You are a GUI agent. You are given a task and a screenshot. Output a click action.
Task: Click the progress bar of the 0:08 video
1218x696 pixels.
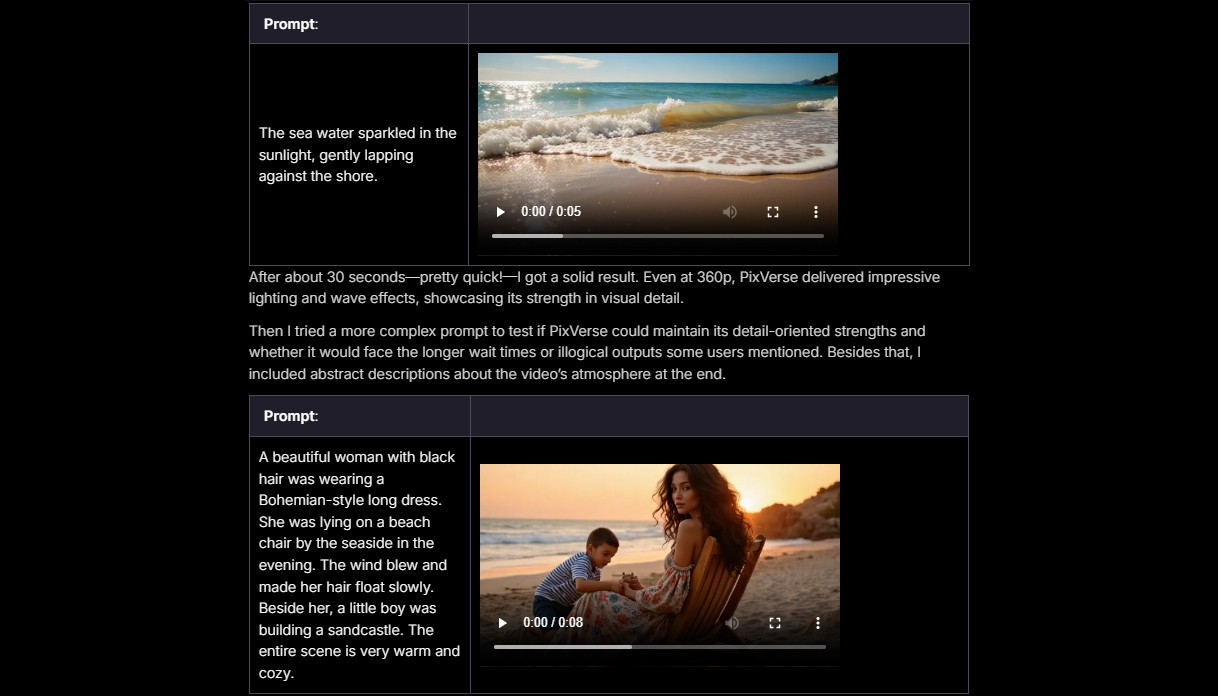pyautogui.click(x=659, y=647)
